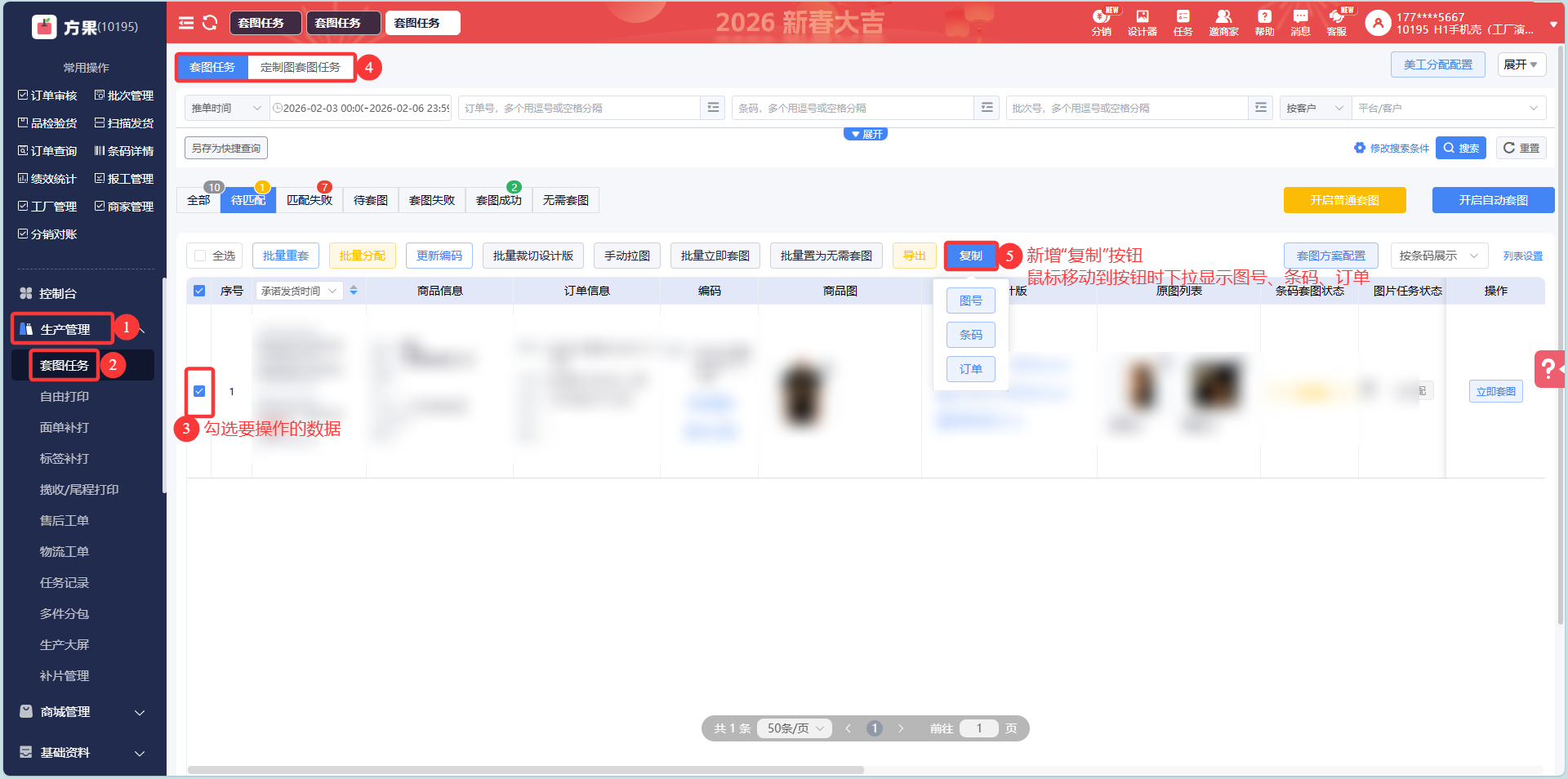Switch to the 定制图套图任务 tab
The width and height of the screenshot is (1568, 779).
tap(301, 67)
